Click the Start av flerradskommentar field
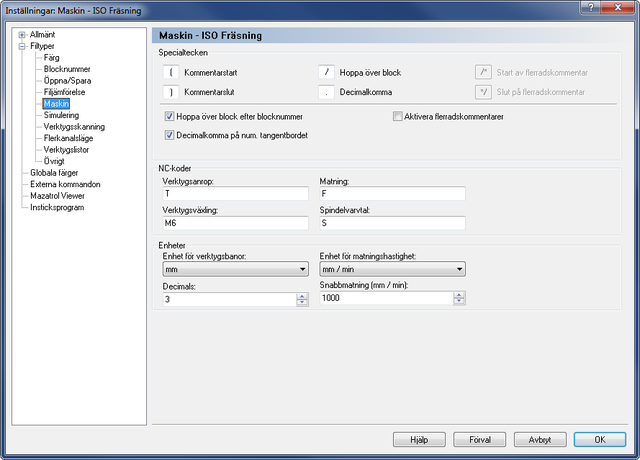Screen dimensions: 640x460 [483, 72]
